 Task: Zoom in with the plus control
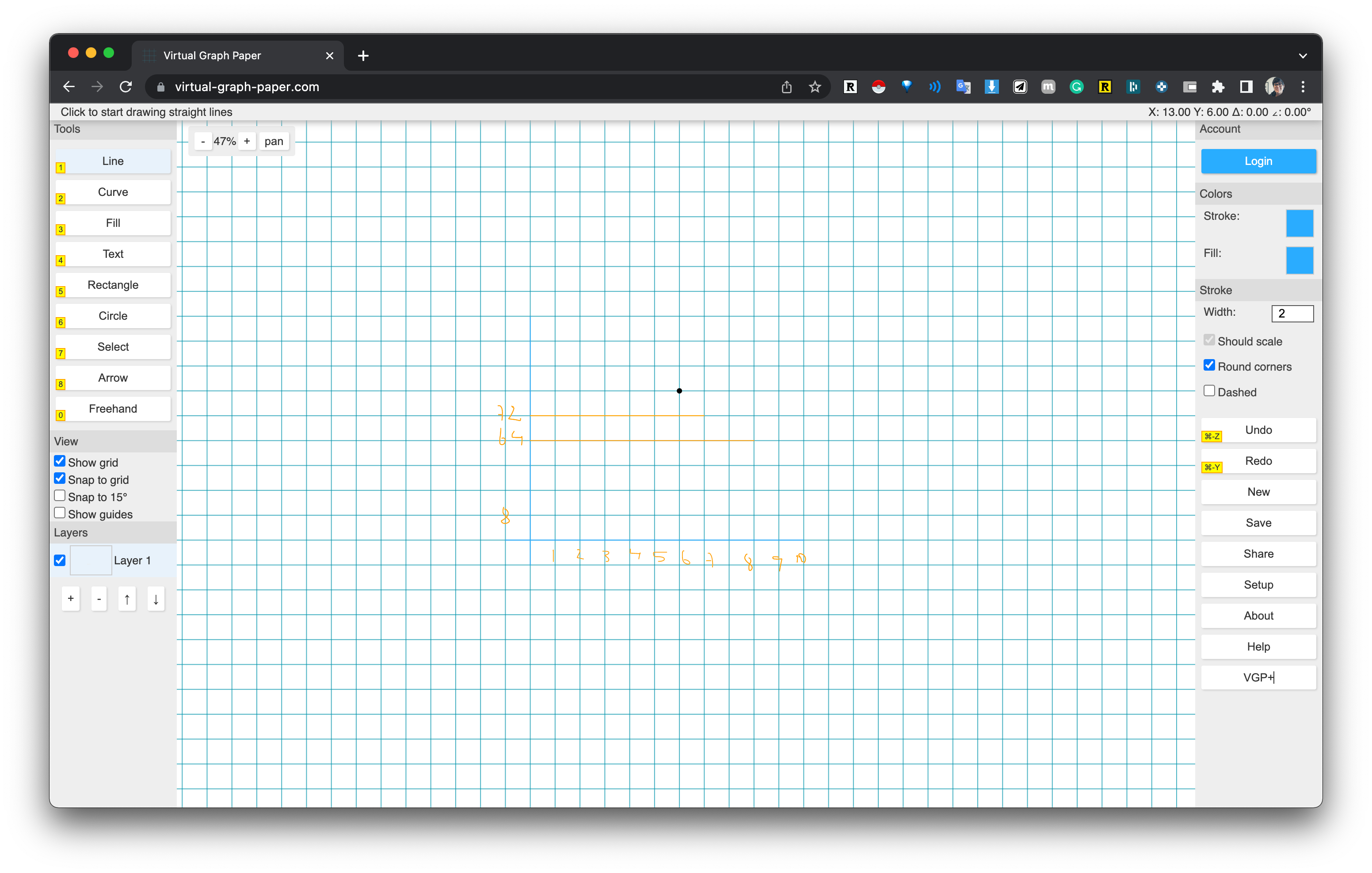pyautogui.click(x=247, y=142)
